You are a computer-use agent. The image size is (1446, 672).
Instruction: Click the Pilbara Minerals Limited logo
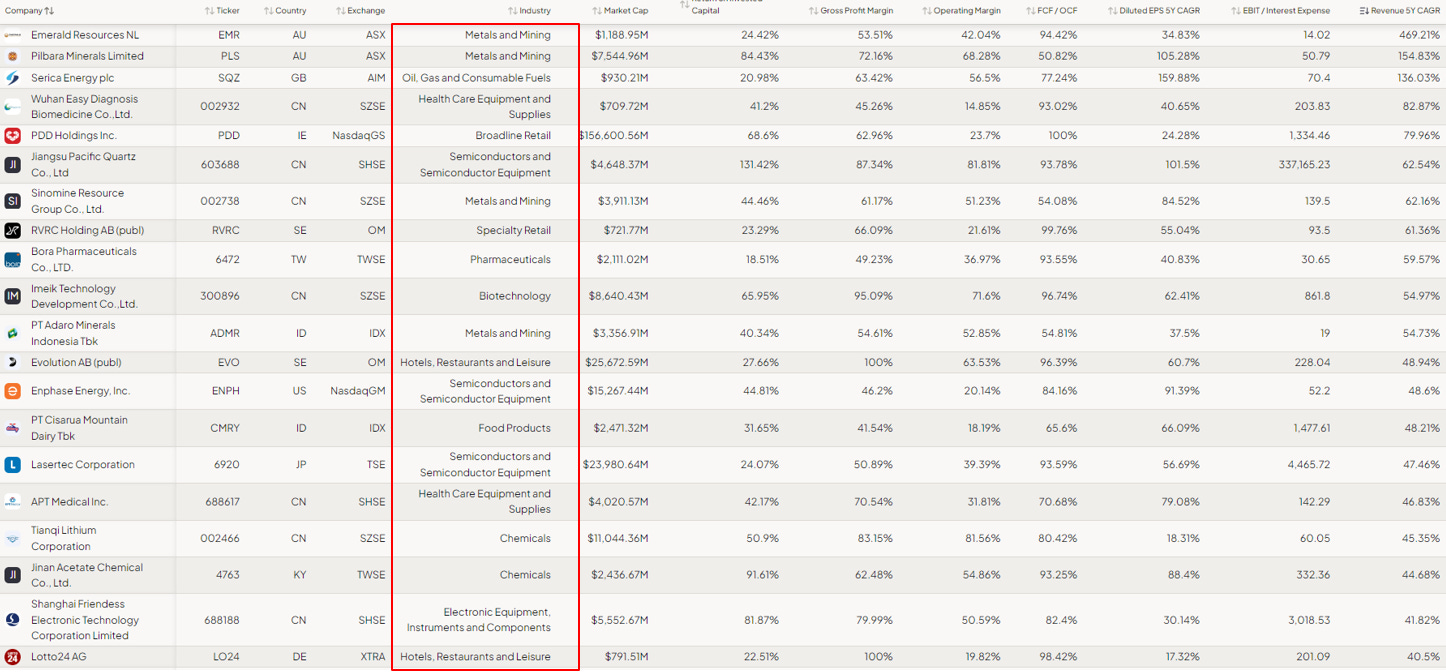click(x=13, y=56)
